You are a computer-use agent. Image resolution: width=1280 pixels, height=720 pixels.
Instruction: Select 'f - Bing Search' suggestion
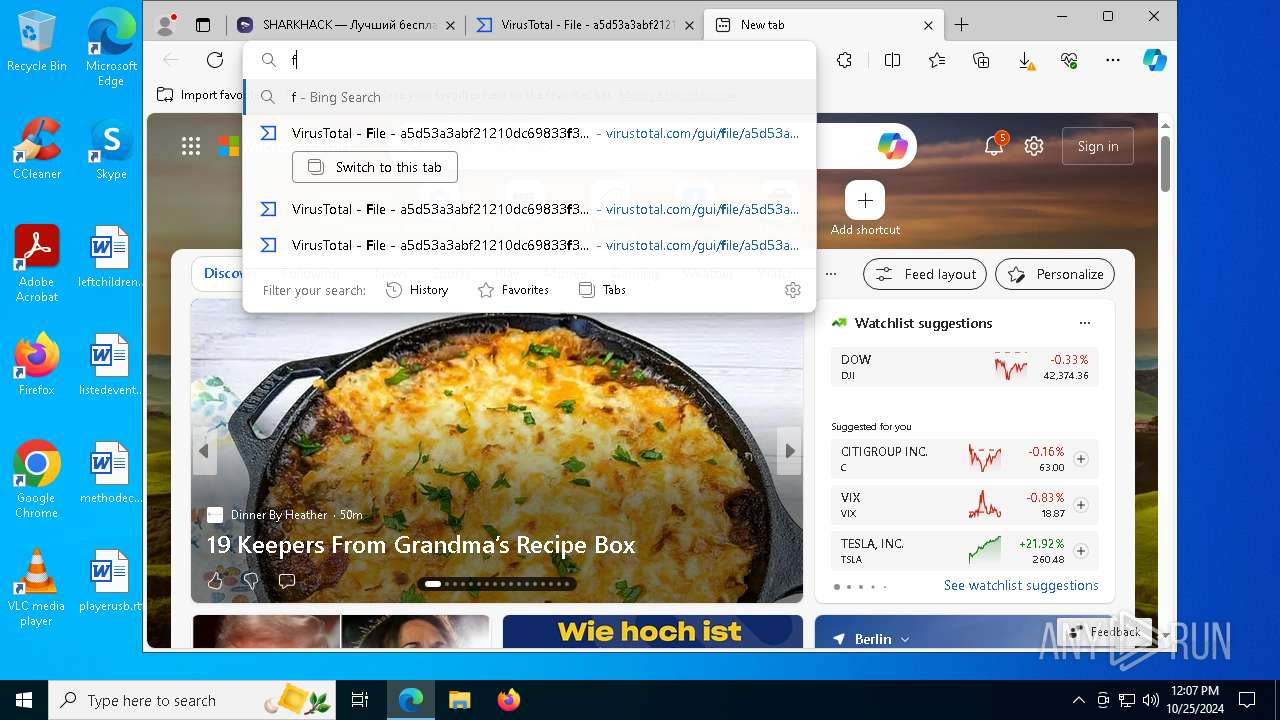(530, 97)
